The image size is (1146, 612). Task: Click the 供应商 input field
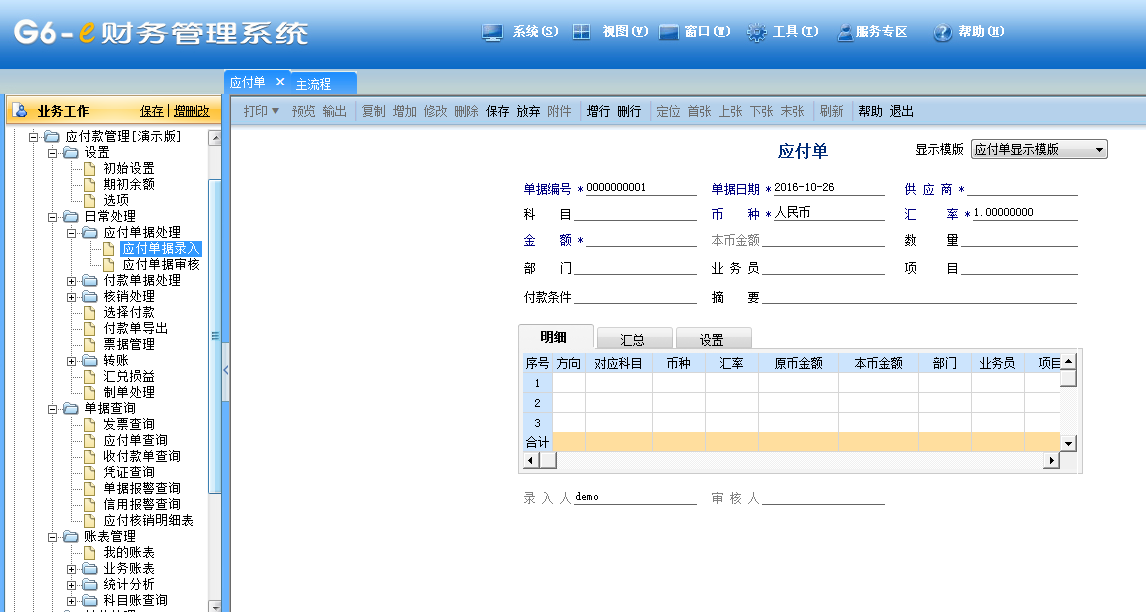pos(1022,188)
